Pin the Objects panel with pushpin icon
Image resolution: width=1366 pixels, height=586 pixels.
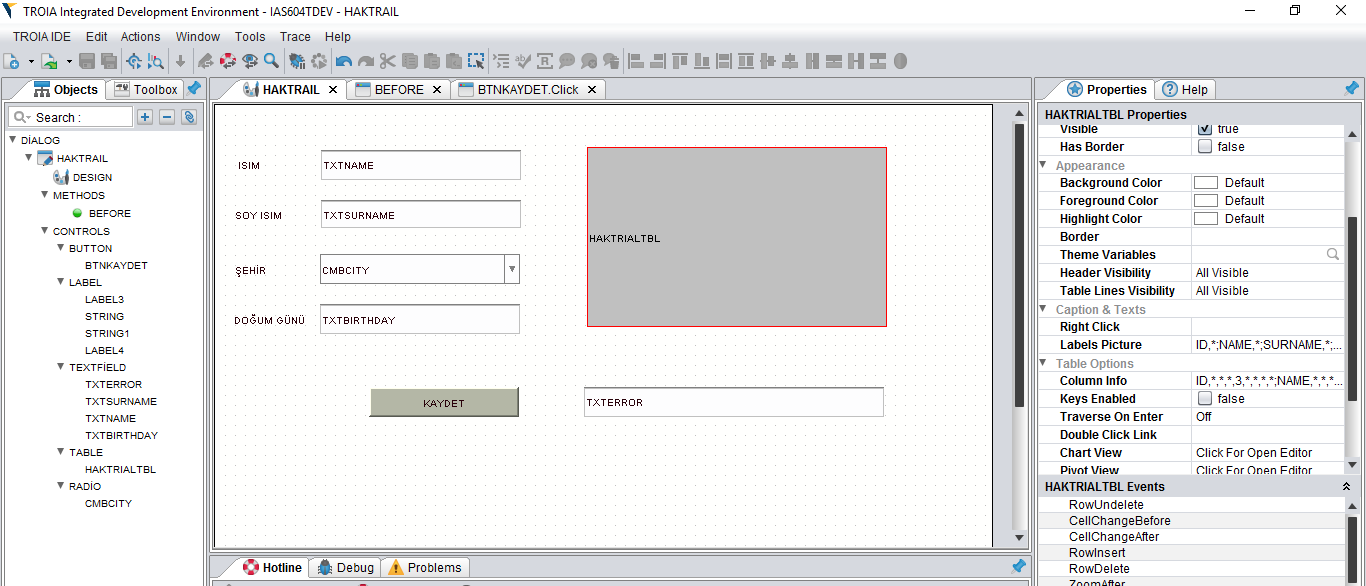coord(194,89)
